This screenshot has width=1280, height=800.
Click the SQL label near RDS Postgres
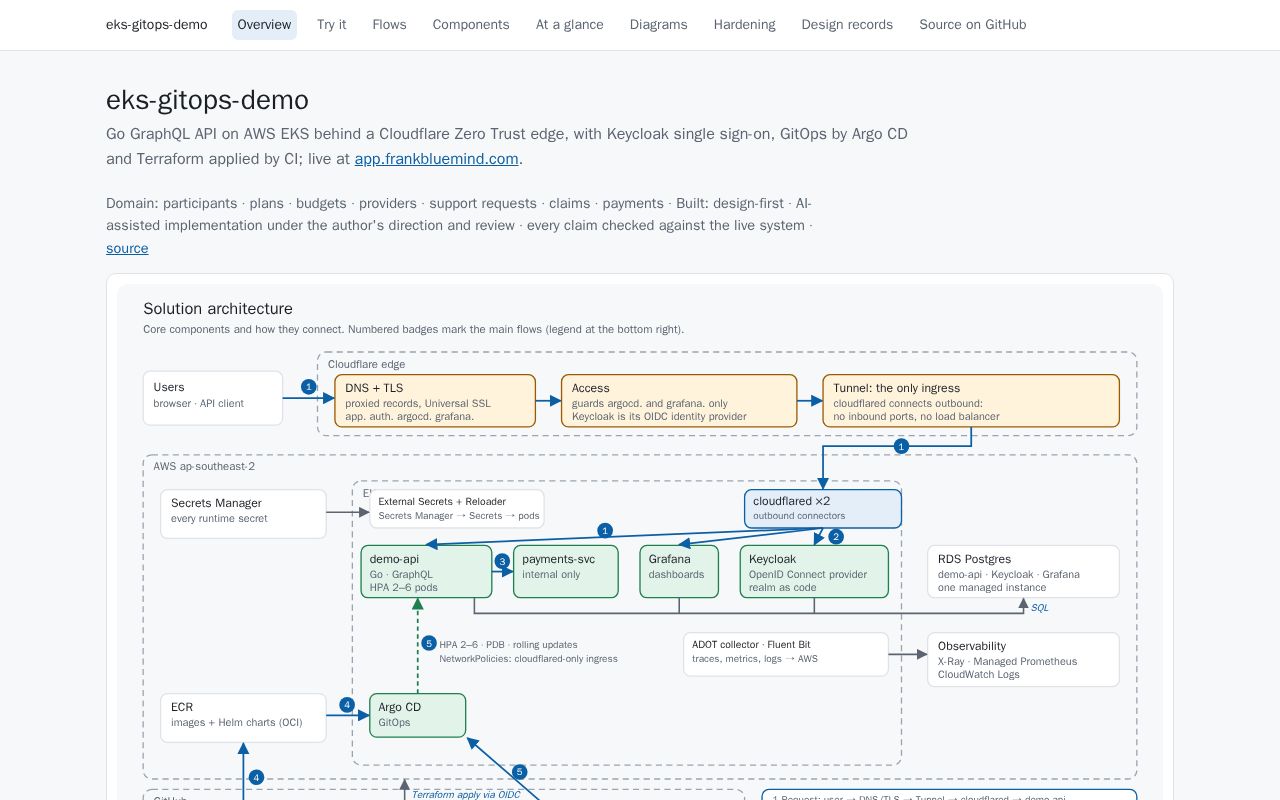coord(1040,608)
